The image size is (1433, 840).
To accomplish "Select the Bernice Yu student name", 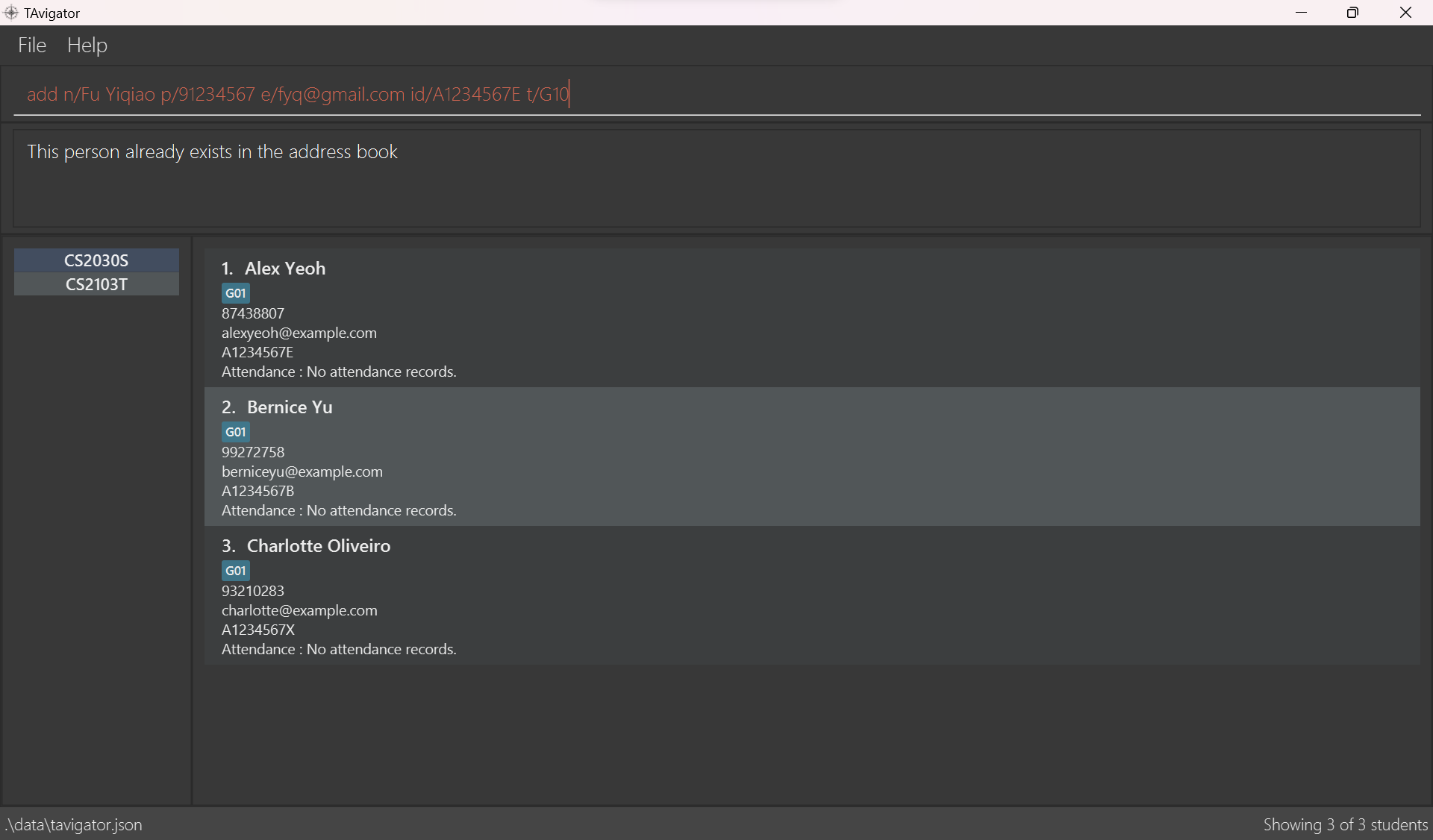I will point(290,407).
